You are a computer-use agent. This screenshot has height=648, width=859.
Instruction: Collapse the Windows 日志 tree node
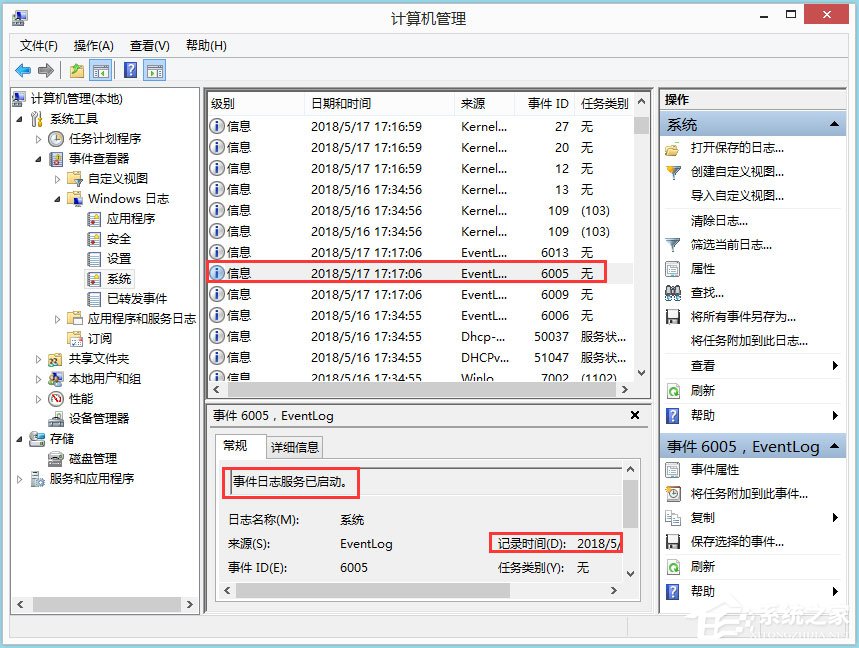[x=58, y=198]
